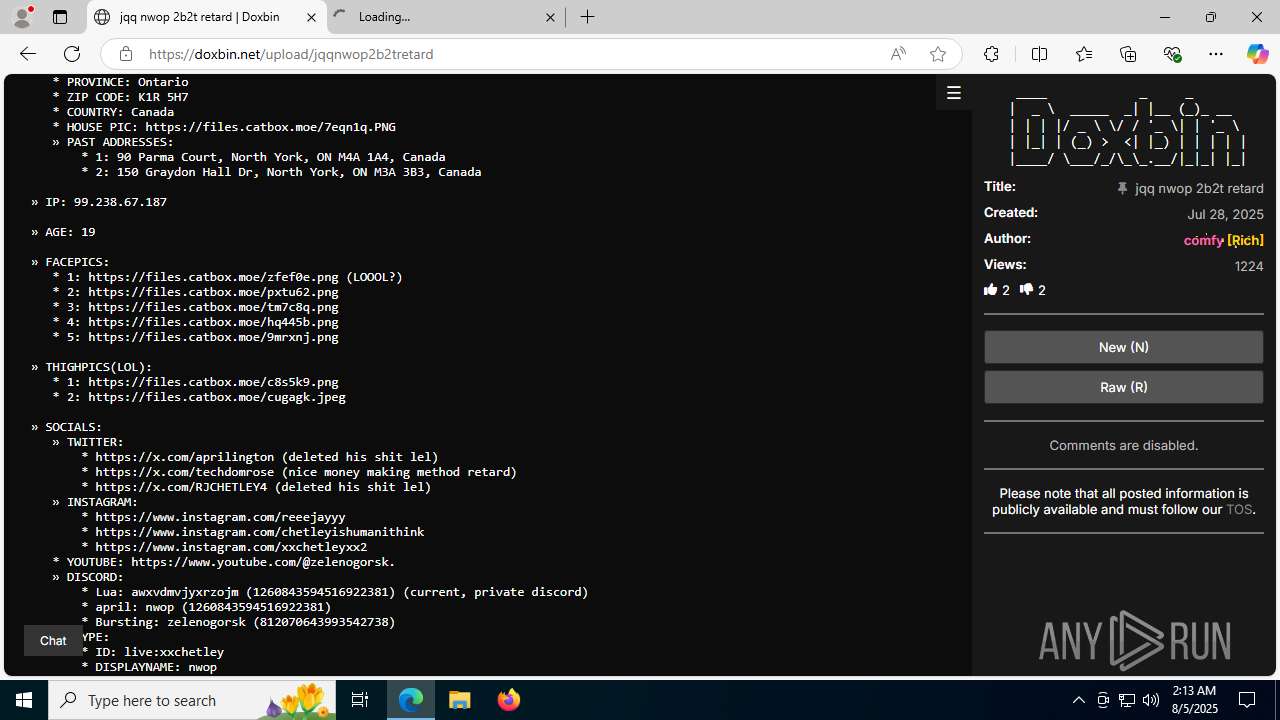Go back to previous page
This screenshot has width=1280, height=720.
pyautogui.click(x=28, y=54)
